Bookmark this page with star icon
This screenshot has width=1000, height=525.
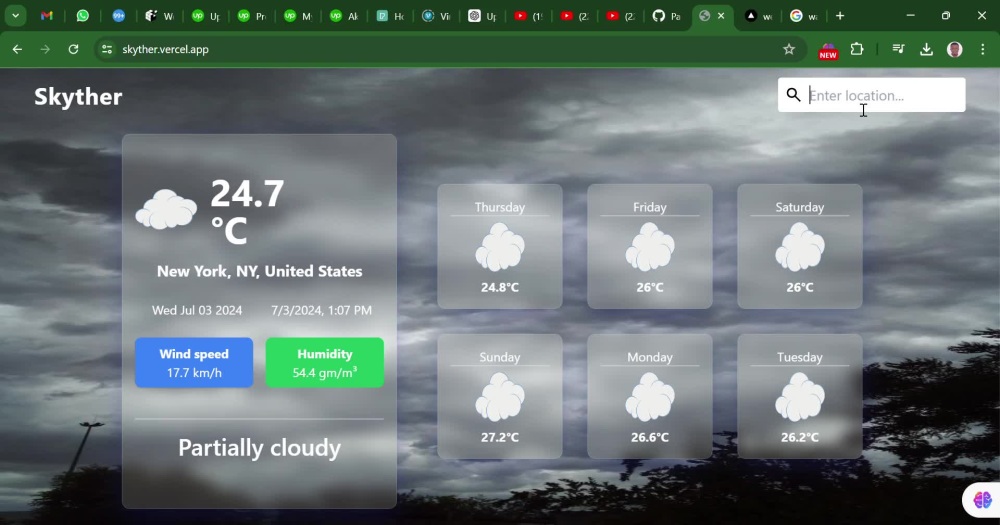pyautogui.click(x=789, y=49)
